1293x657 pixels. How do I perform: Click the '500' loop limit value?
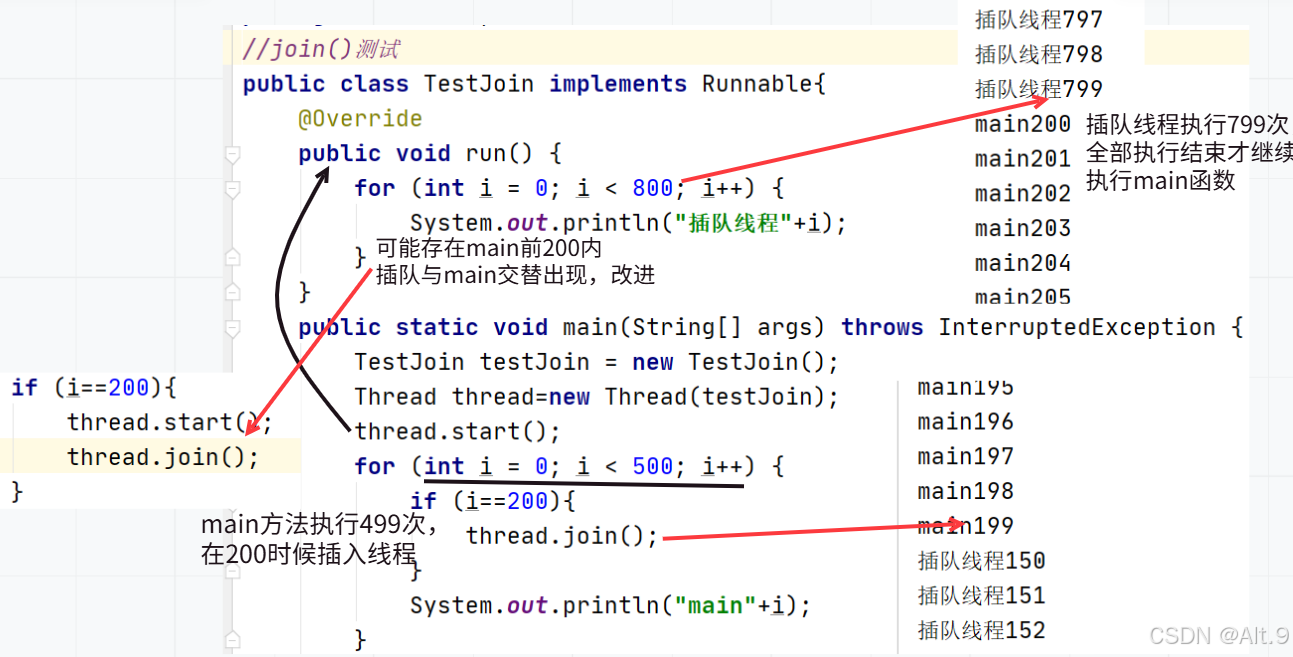tap(653, 466)
